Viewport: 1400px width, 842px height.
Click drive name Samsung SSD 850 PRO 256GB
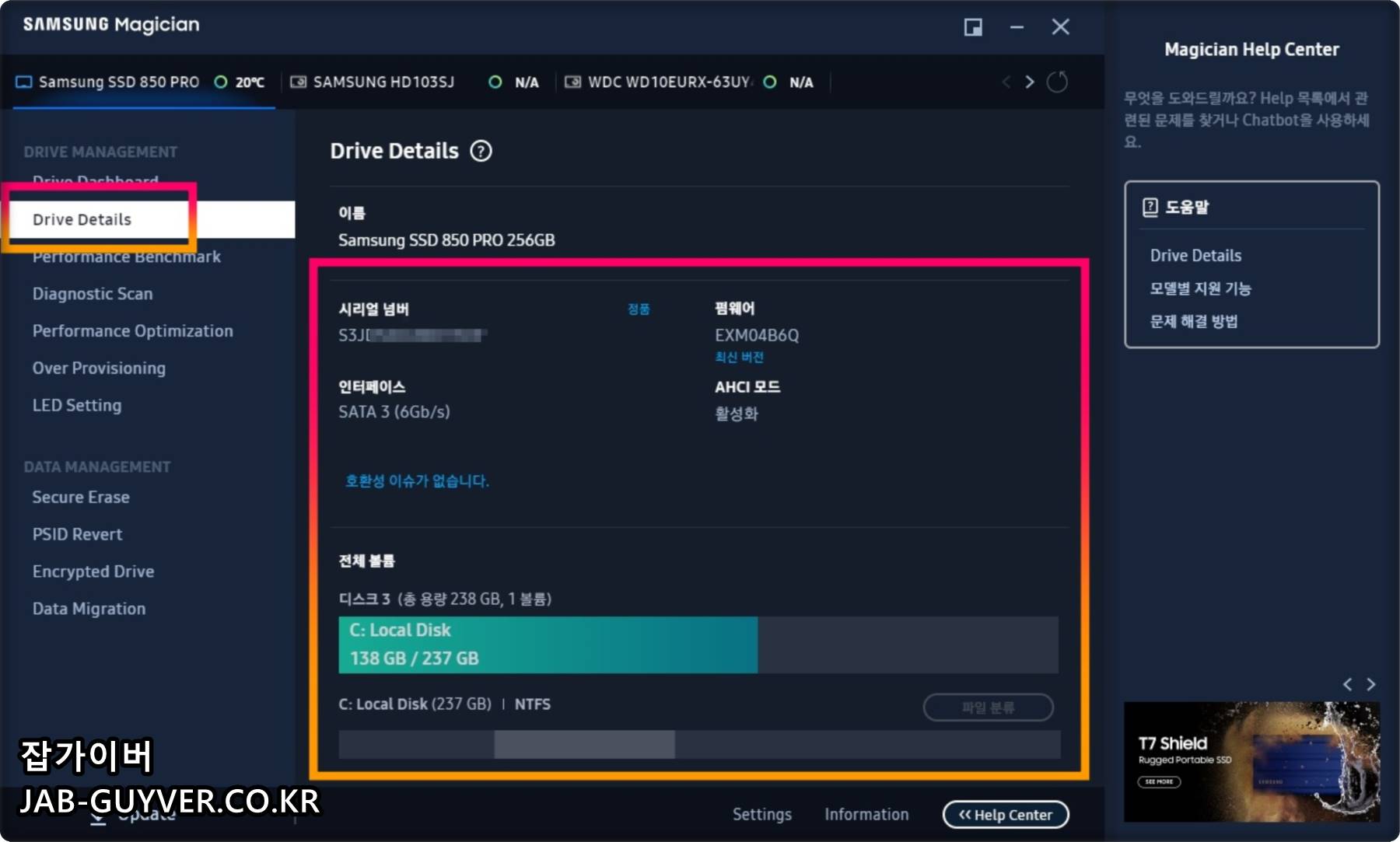[446, 240]
